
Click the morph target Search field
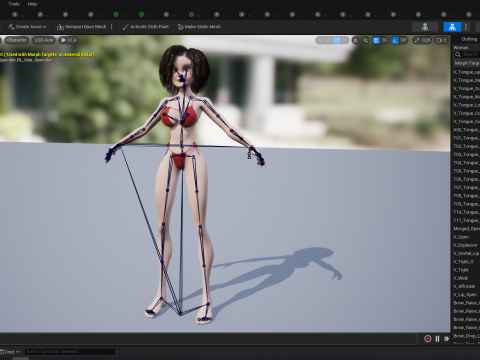click(467, 54)
